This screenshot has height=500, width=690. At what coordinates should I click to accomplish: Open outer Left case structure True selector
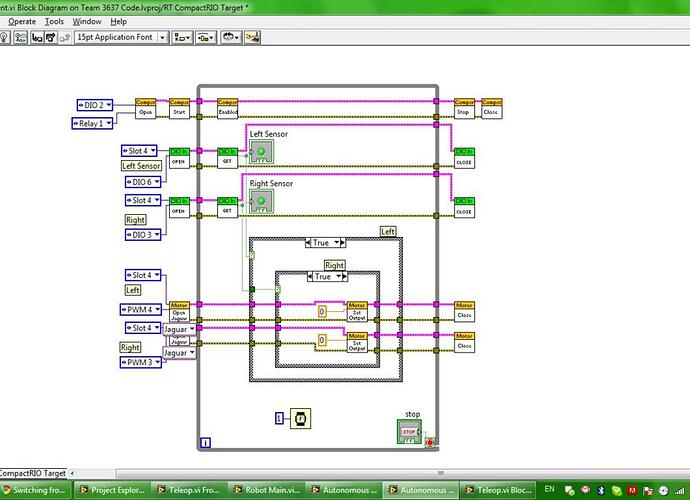coord(326,243)
